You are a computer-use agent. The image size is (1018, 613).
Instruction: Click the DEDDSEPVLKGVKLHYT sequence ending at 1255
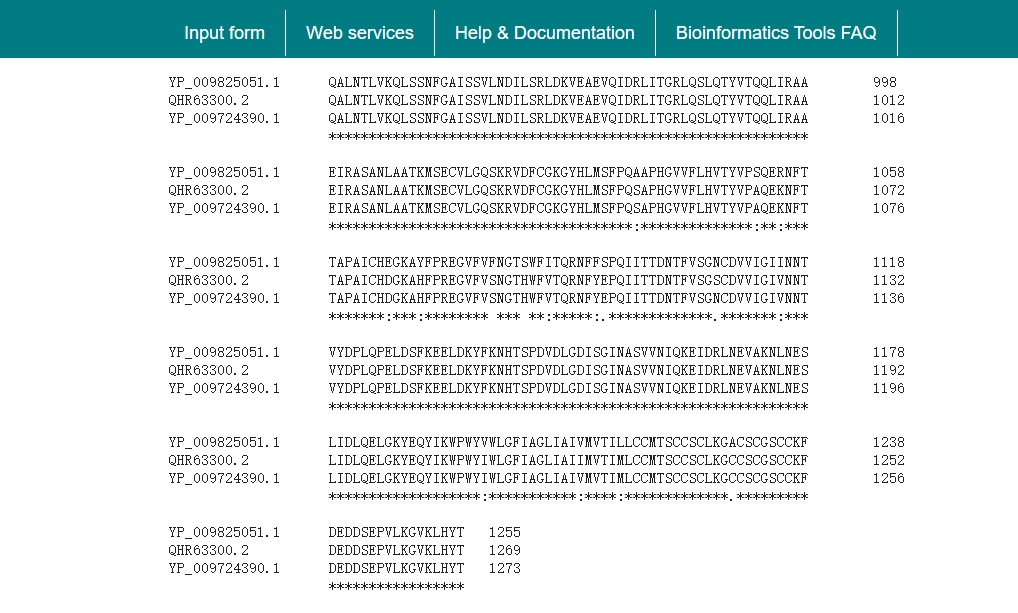pos(396,532)
